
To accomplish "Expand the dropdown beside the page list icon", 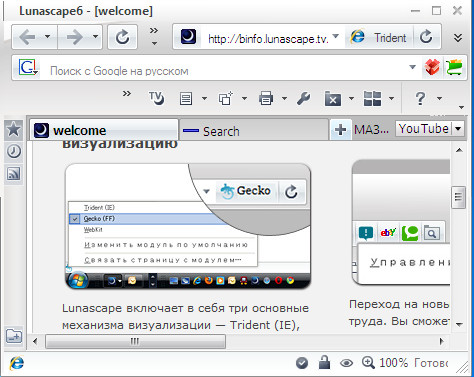I will point(204,99).
